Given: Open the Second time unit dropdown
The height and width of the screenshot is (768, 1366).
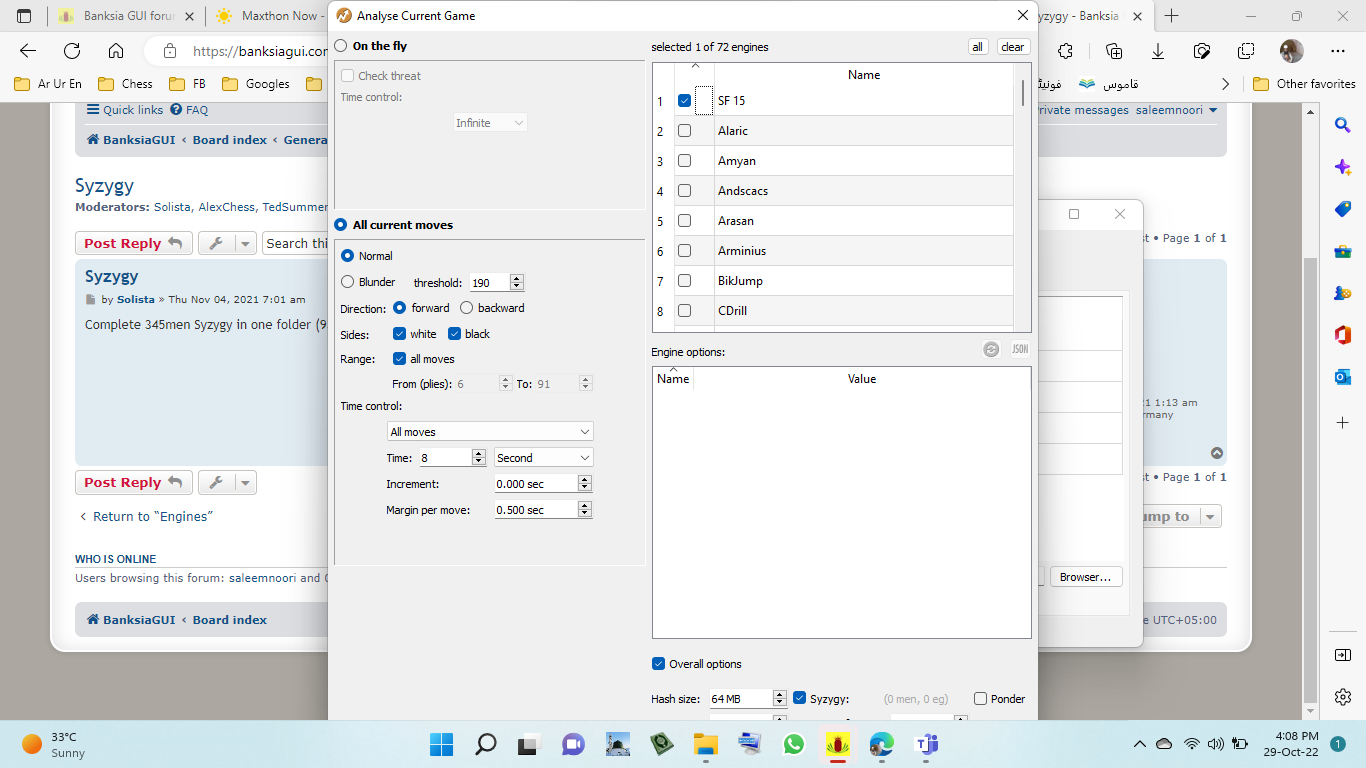Looking at the screenshot, I should (543, 457).
